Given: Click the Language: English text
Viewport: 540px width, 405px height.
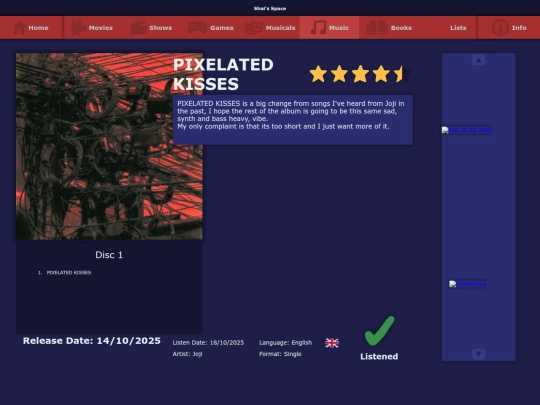Looking at the screenshot, I should click(285, 343).
